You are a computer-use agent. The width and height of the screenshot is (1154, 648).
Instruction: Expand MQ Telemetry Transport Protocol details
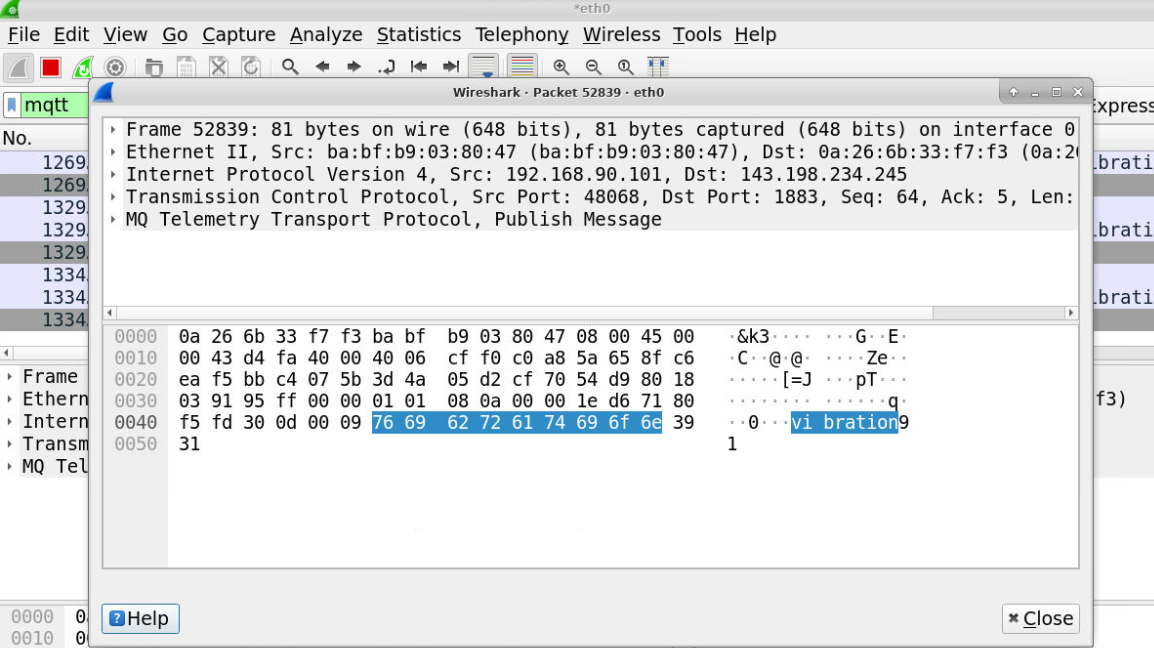(x=113, y=219)
